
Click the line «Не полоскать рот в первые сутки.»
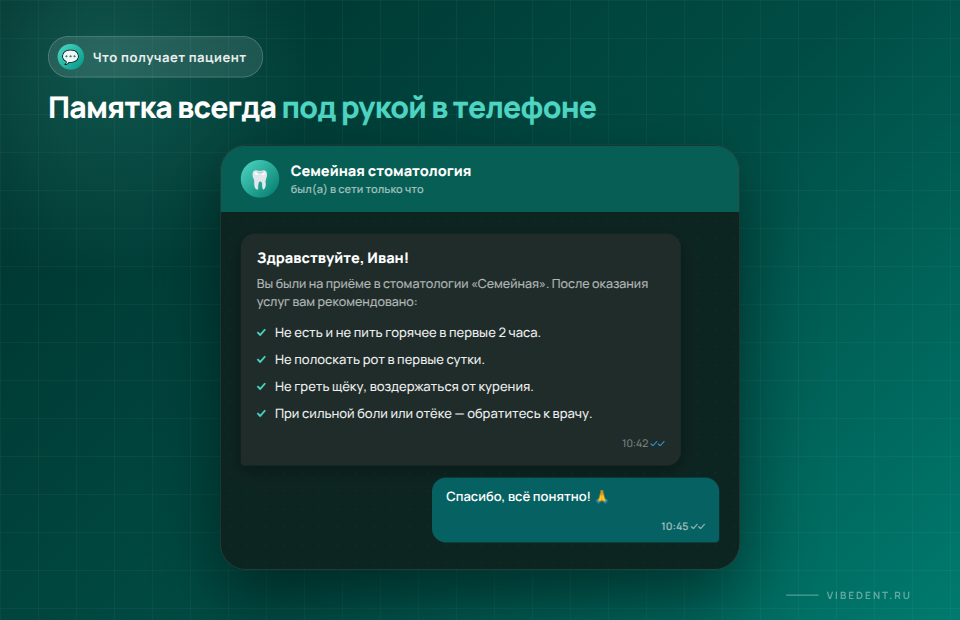click(380, 359)
